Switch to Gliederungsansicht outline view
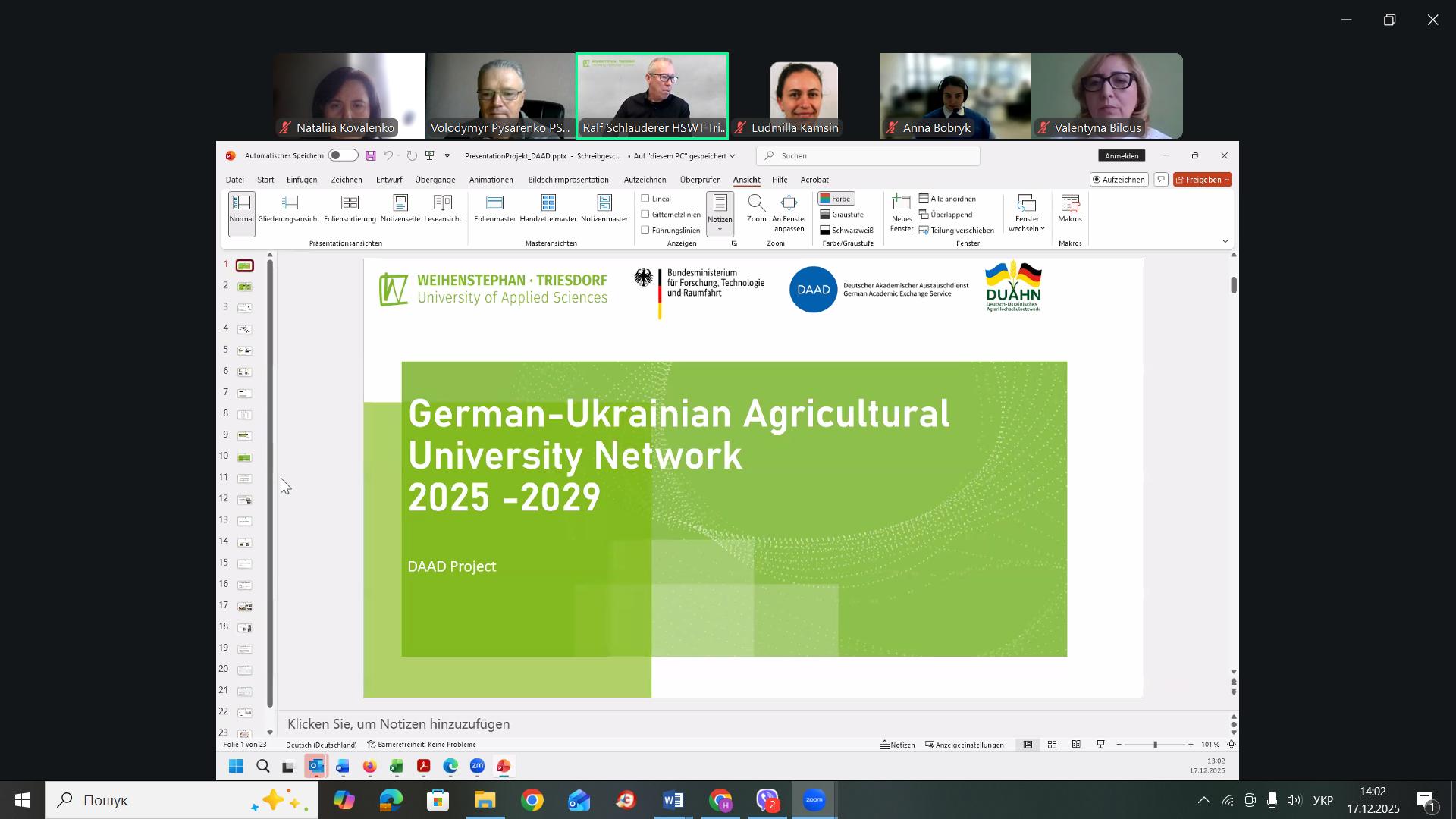Viewport: 1456px width, 819px height. (x=289, y=208)
